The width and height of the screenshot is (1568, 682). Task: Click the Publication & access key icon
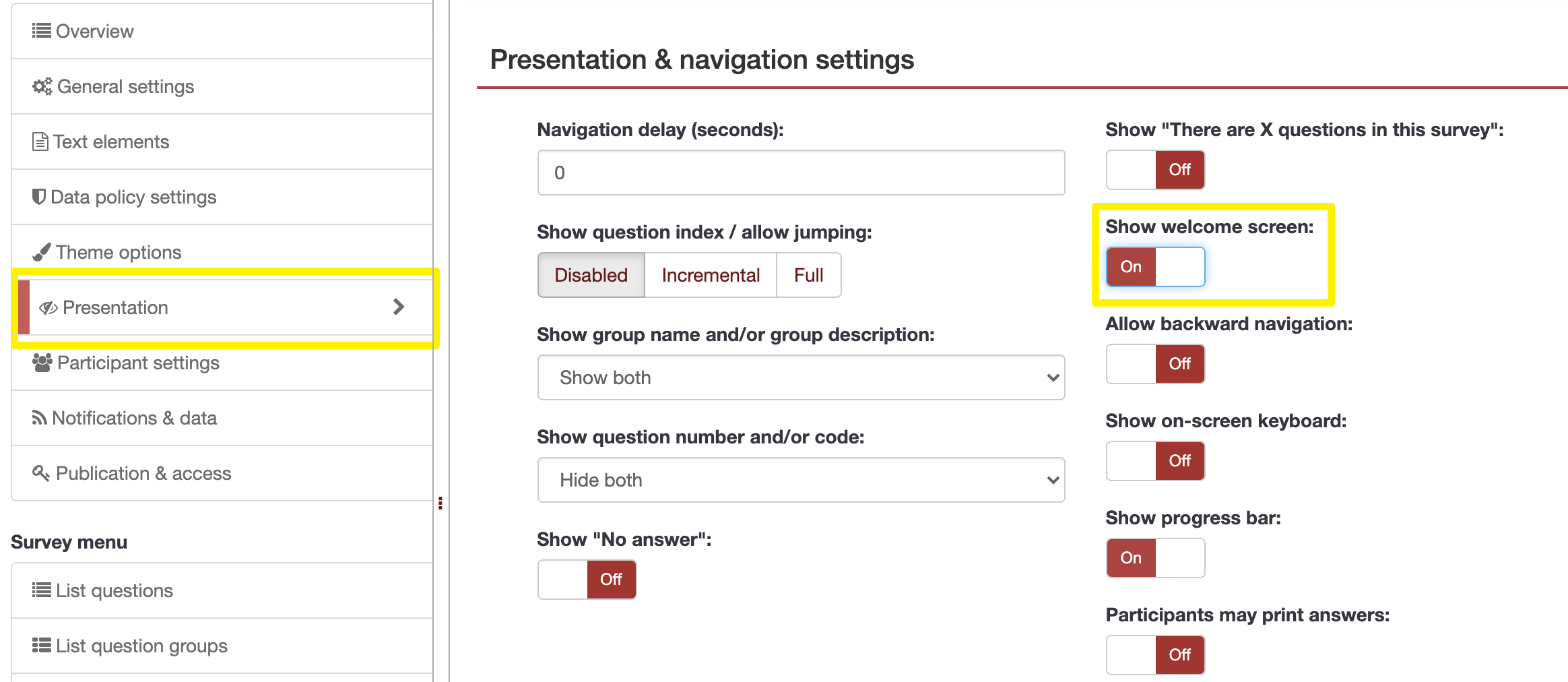click(41, 473)
